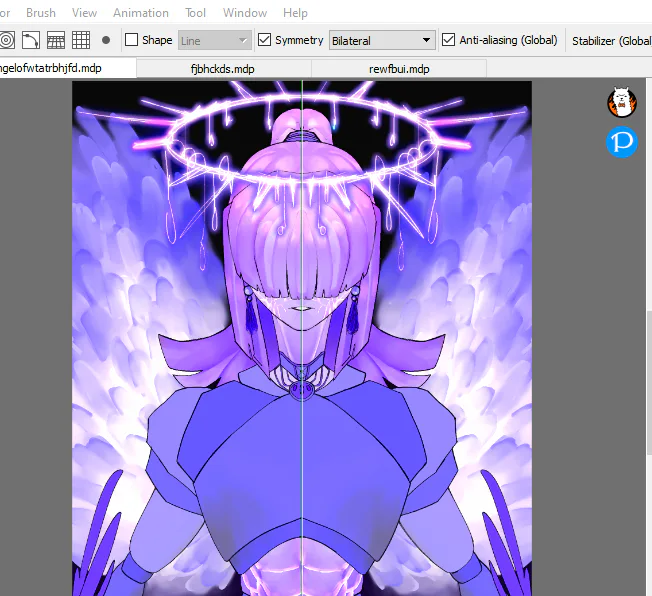Disable the Symmetry checkbox

point(264,40)
